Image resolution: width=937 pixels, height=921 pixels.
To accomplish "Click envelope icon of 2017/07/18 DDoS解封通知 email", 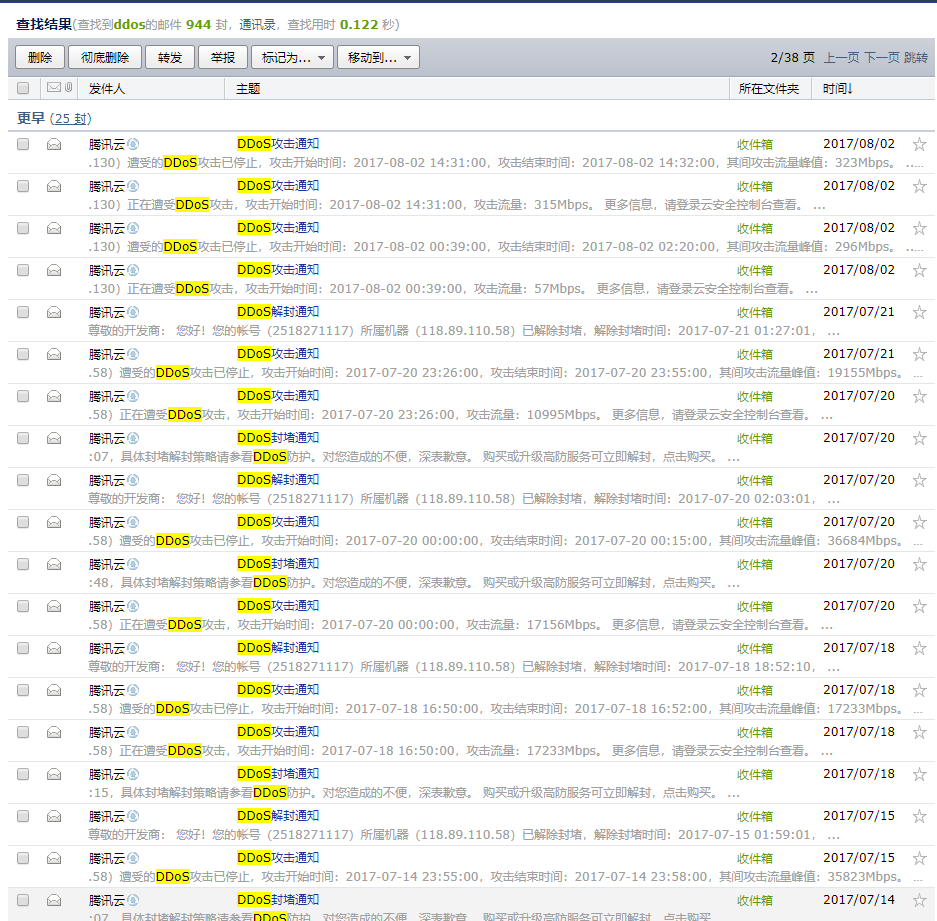I will point(54,648).
